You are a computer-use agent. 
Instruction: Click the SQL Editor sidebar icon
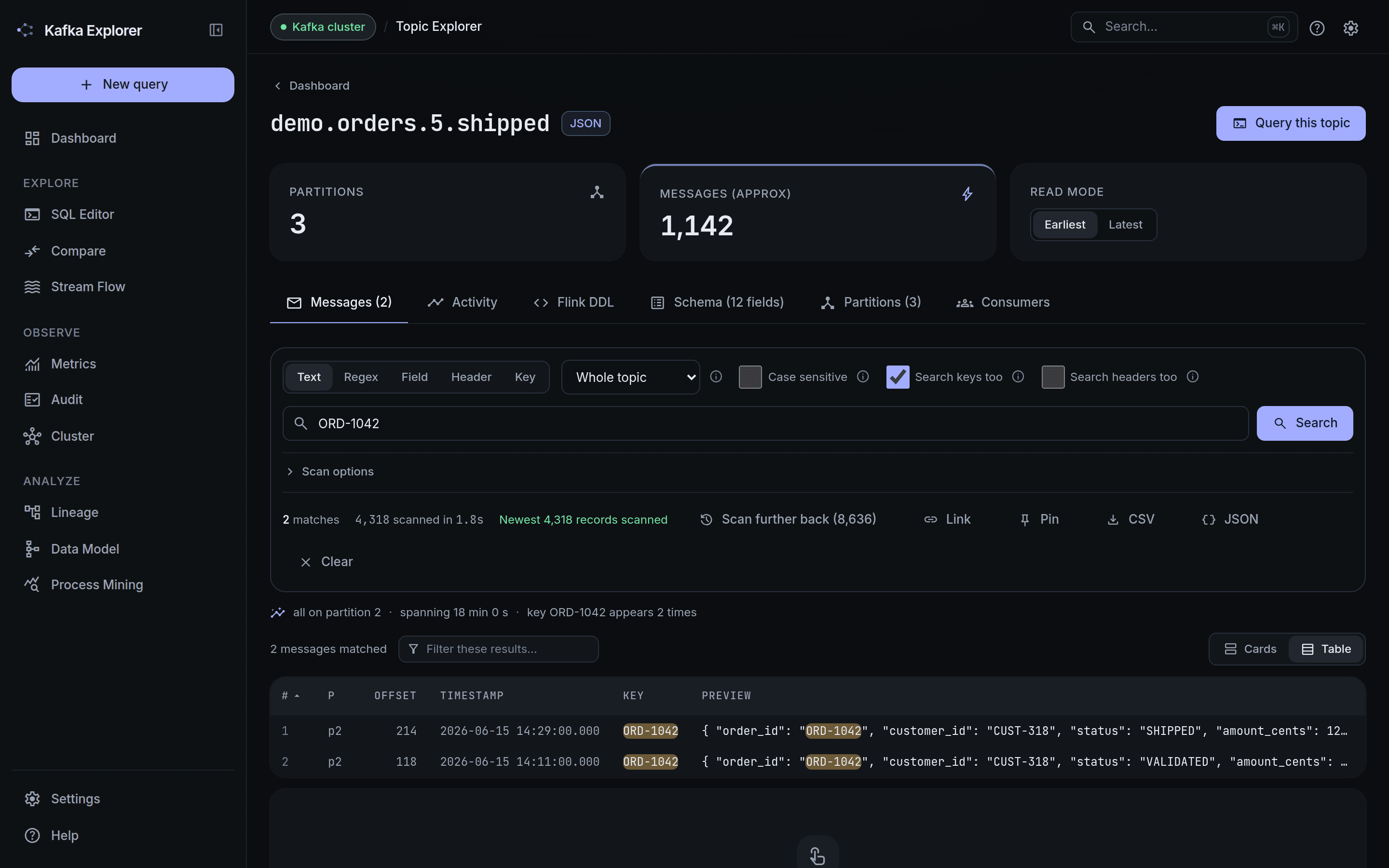(32, 215)
